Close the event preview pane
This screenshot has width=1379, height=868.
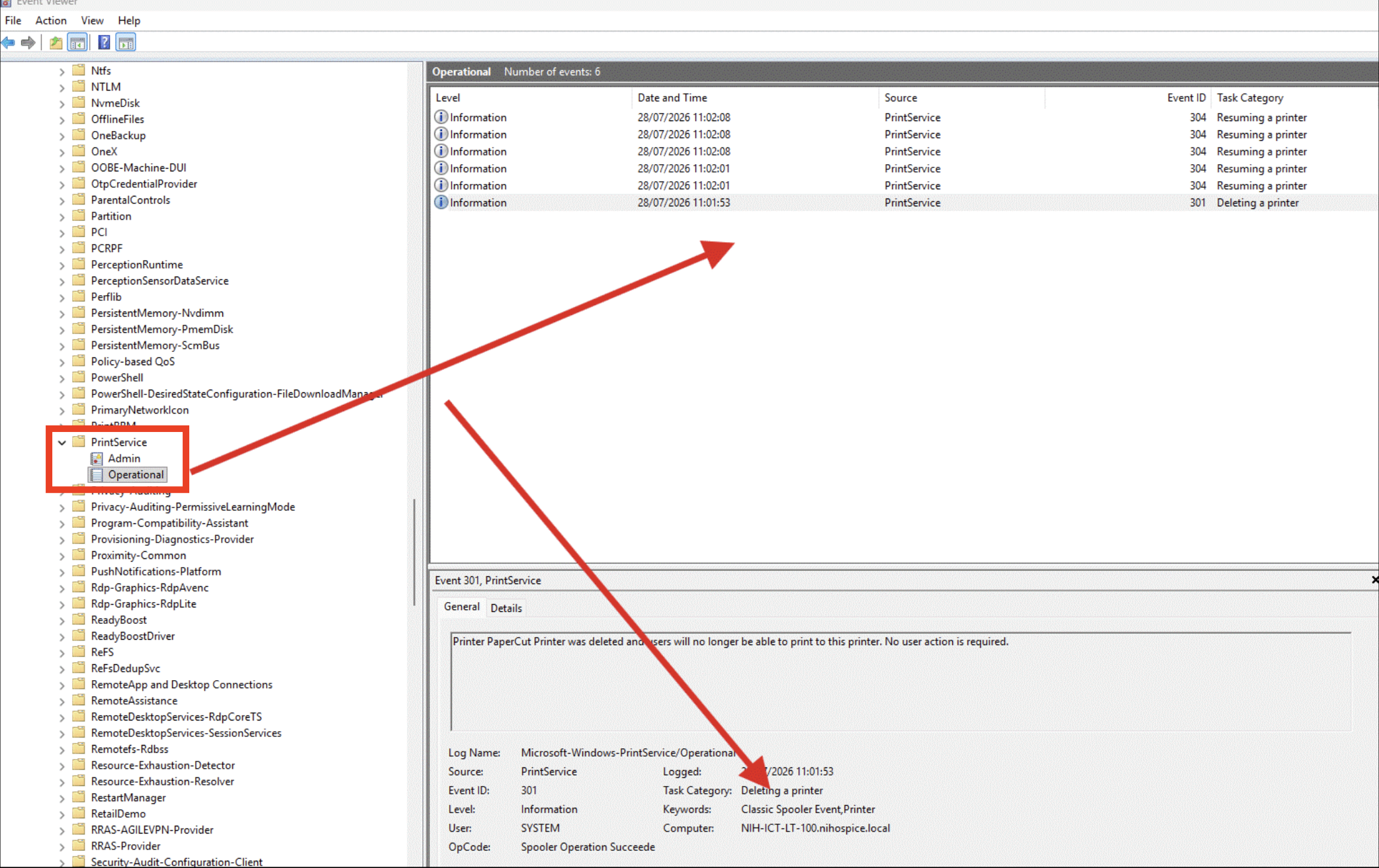click(x=1374, y=580)
